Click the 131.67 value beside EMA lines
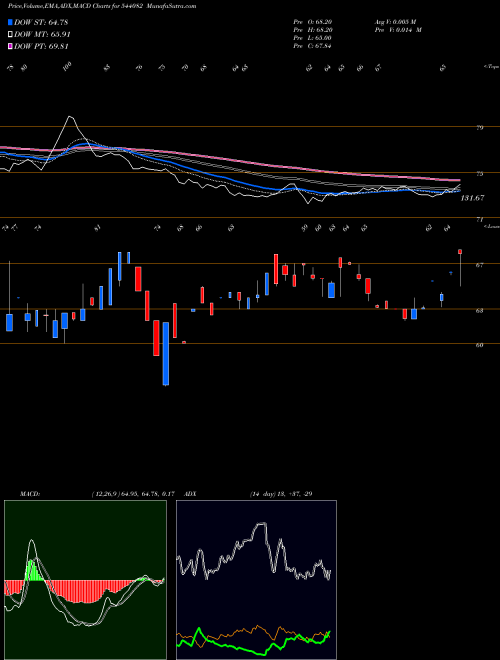This screenshot has width=500, height=660. pyautogui.click(x=472, y=198)
